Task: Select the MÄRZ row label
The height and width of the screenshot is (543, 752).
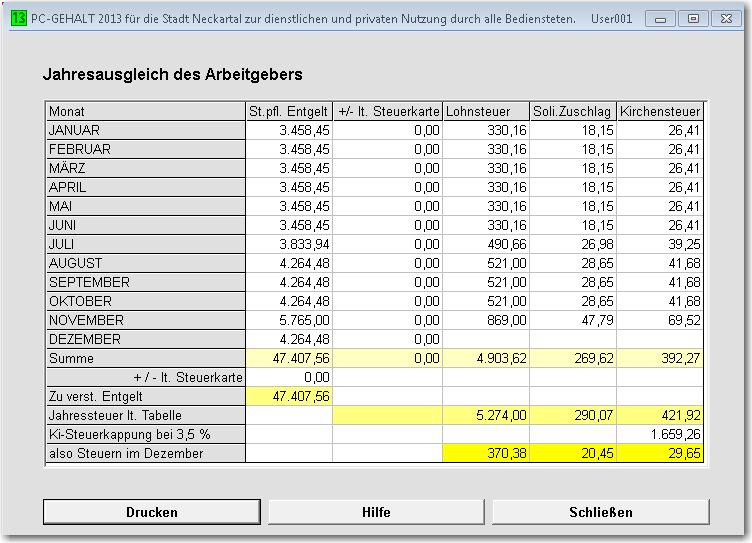Action: (146, 168)
